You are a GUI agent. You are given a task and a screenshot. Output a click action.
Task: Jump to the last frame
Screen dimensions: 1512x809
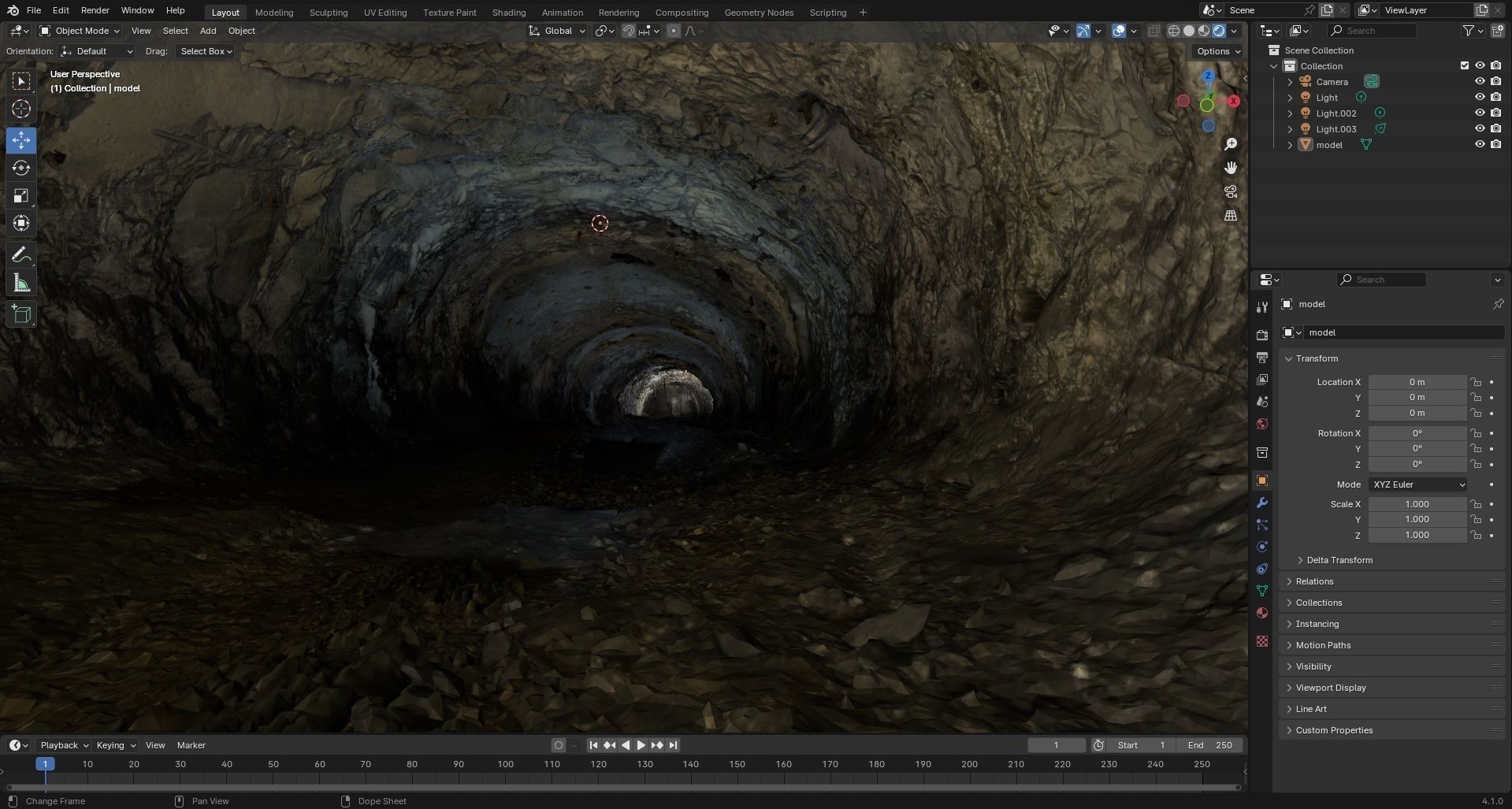click(673, 745)
